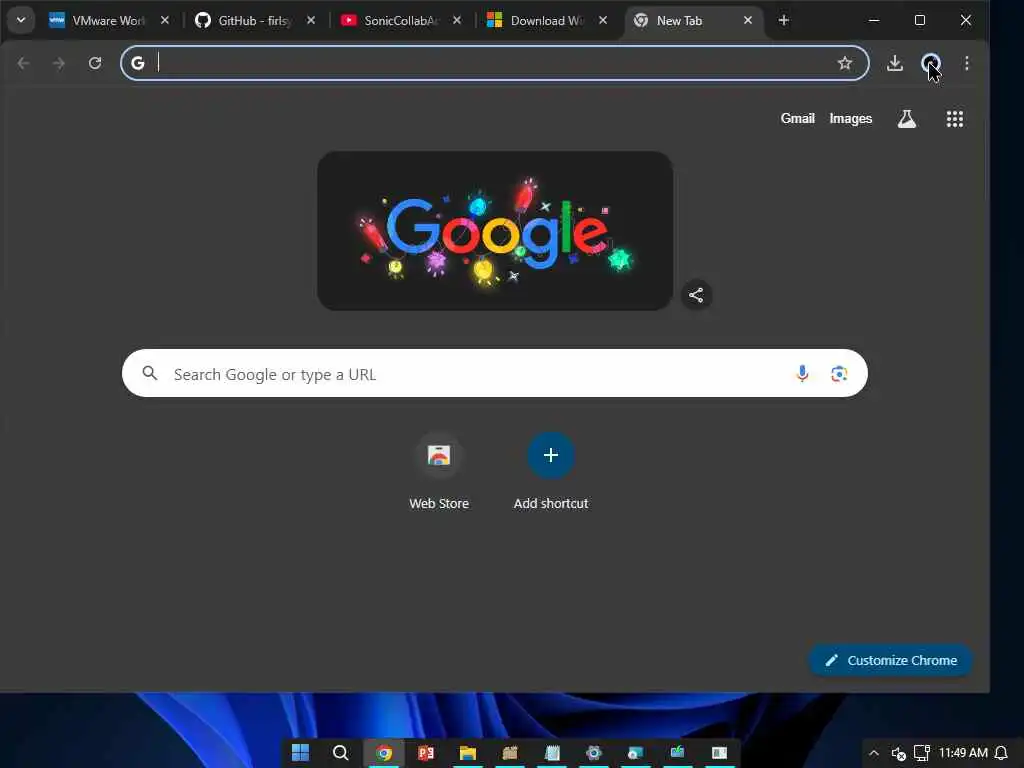
Task: Open the Images link
Action: (x=850, y=118)
